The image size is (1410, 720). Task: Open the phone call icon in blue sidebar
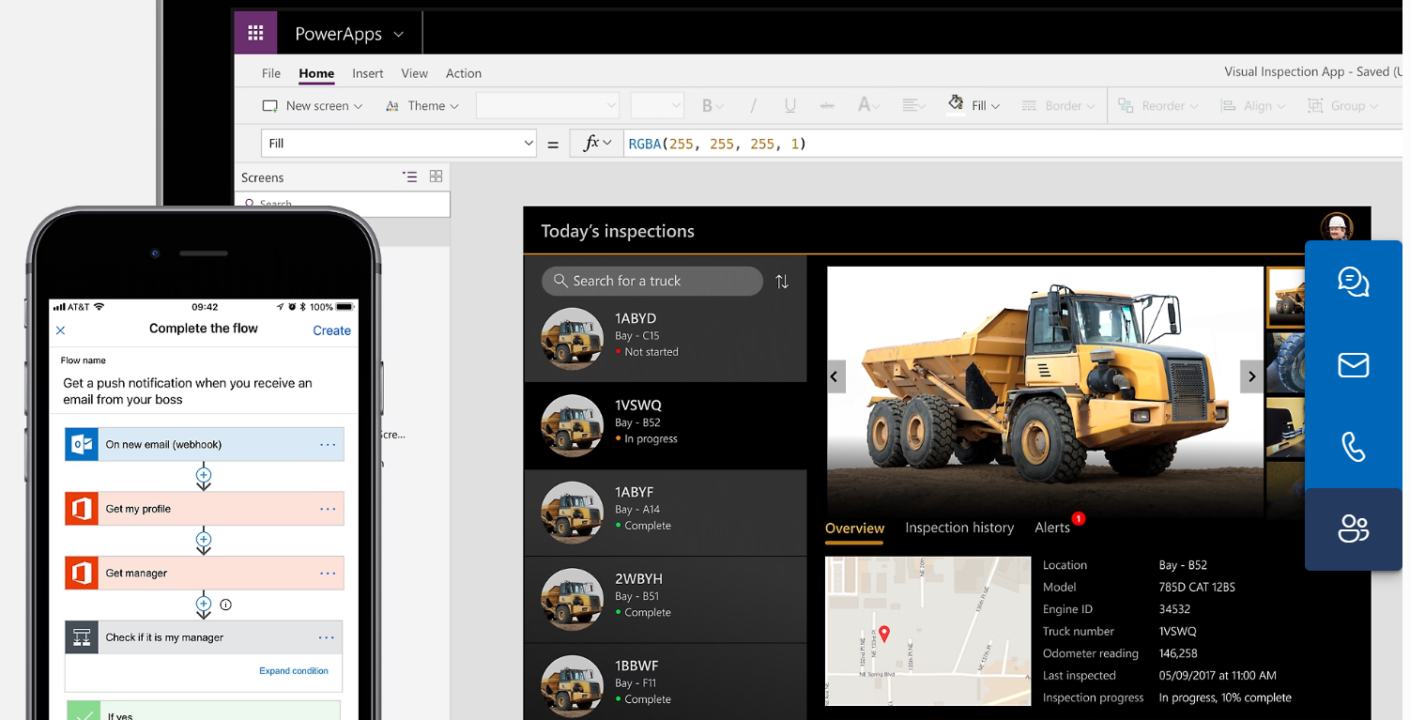(x=1353, y=446)
